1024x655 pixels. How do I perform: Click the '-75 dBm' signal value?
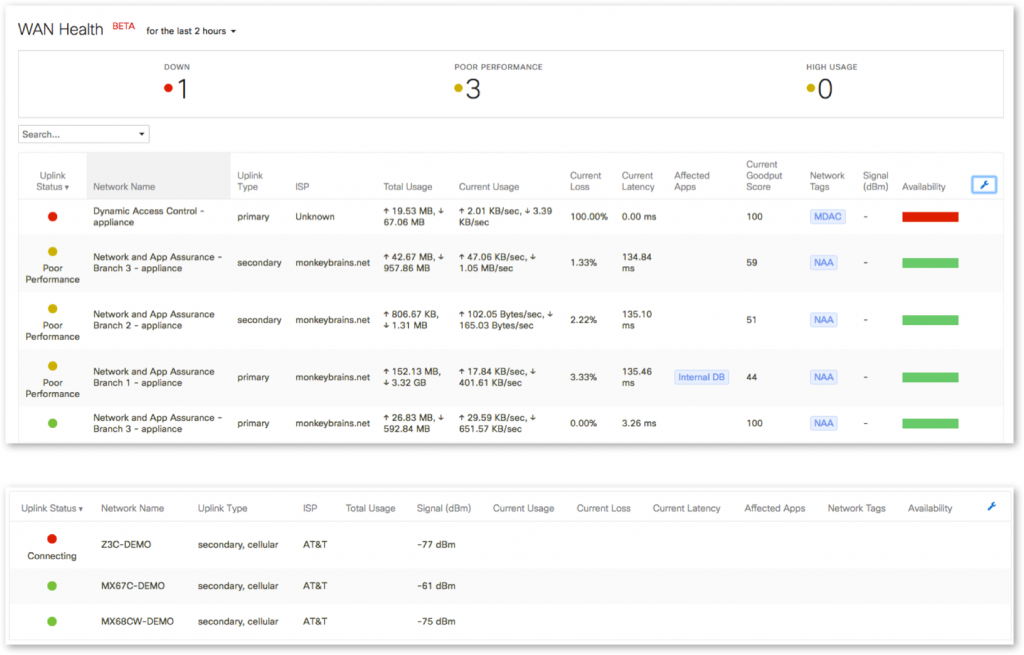pos(436,621)
